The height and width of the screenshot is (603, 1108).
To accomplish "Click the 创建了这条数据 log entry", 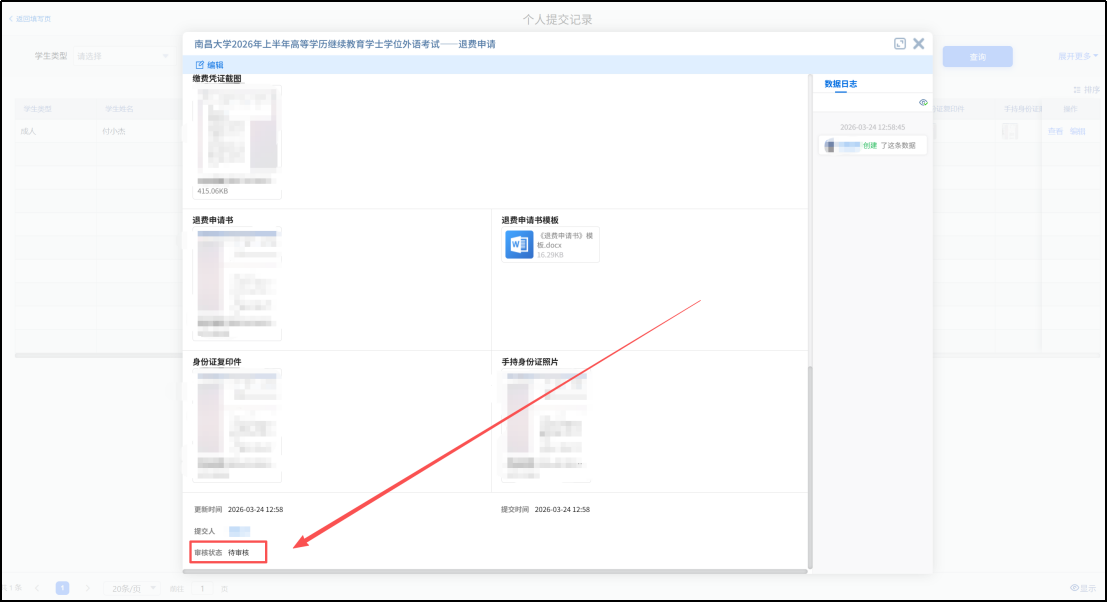I will pos(873,146).
